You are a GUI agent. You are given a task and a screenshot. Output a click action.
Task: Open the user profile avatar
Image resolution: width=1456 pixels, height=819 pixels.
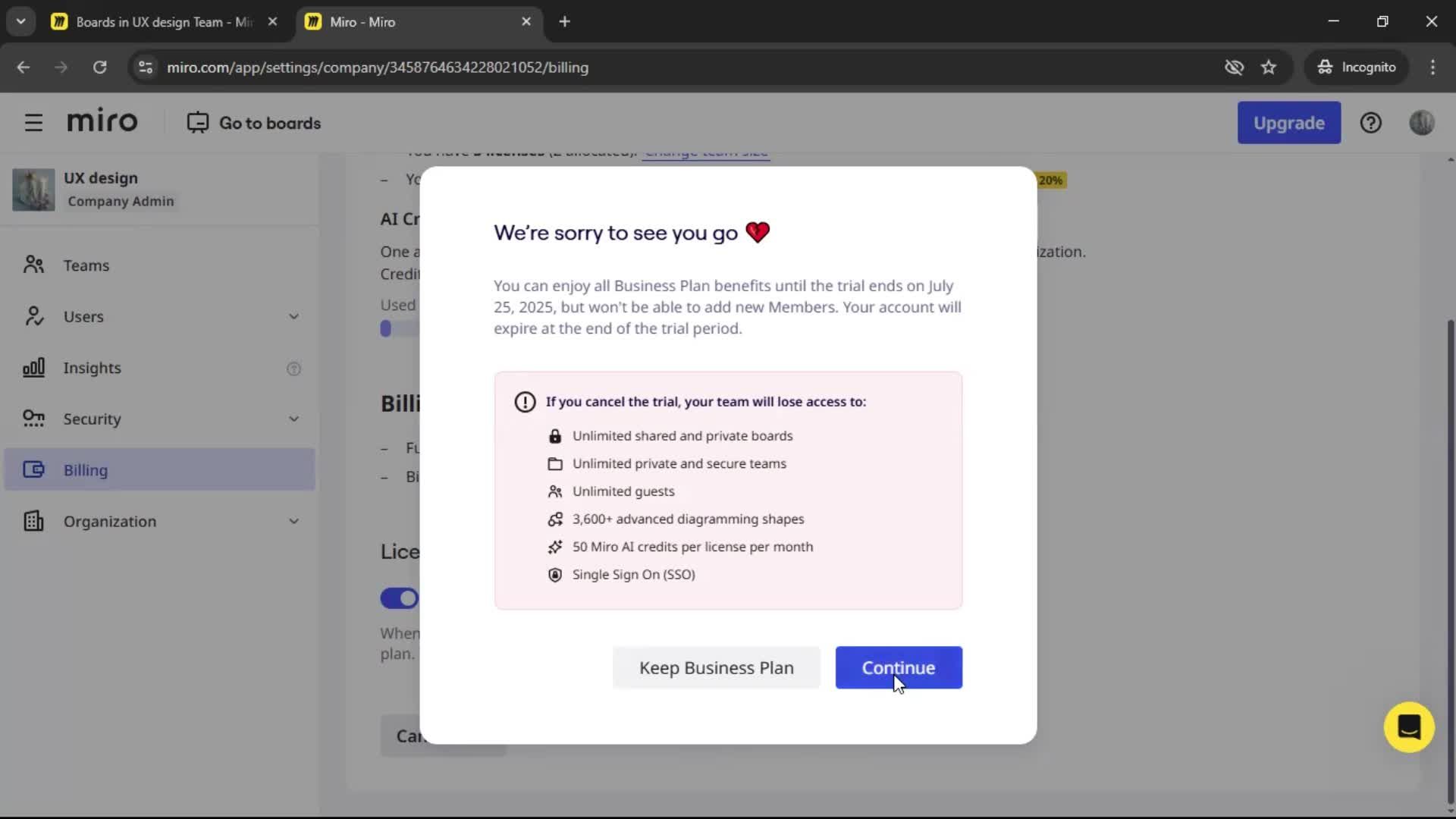click(1422, 123)
